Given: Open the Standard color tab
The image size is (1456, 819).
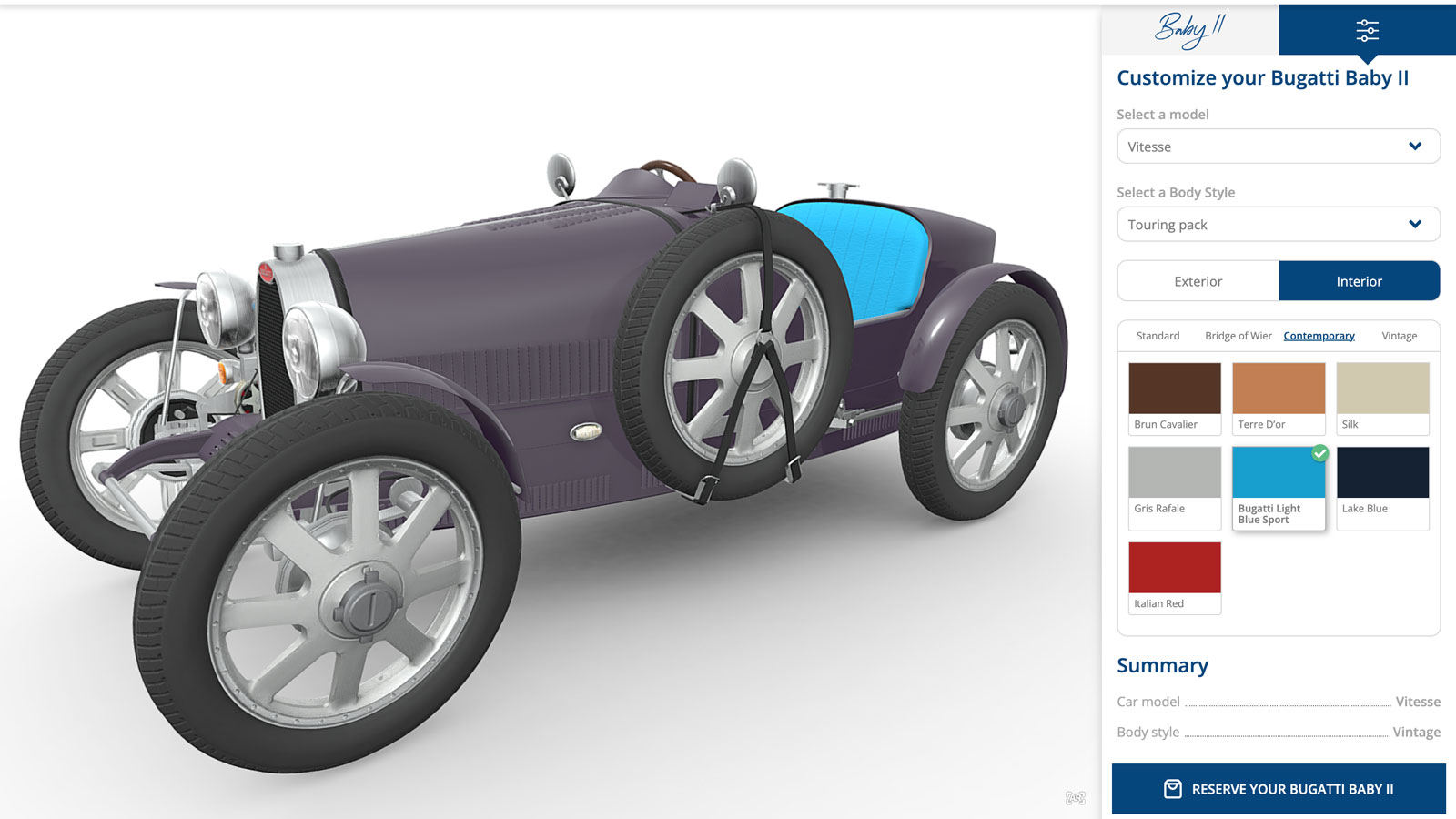Looking at the screenshot, I should point(1158,336).
